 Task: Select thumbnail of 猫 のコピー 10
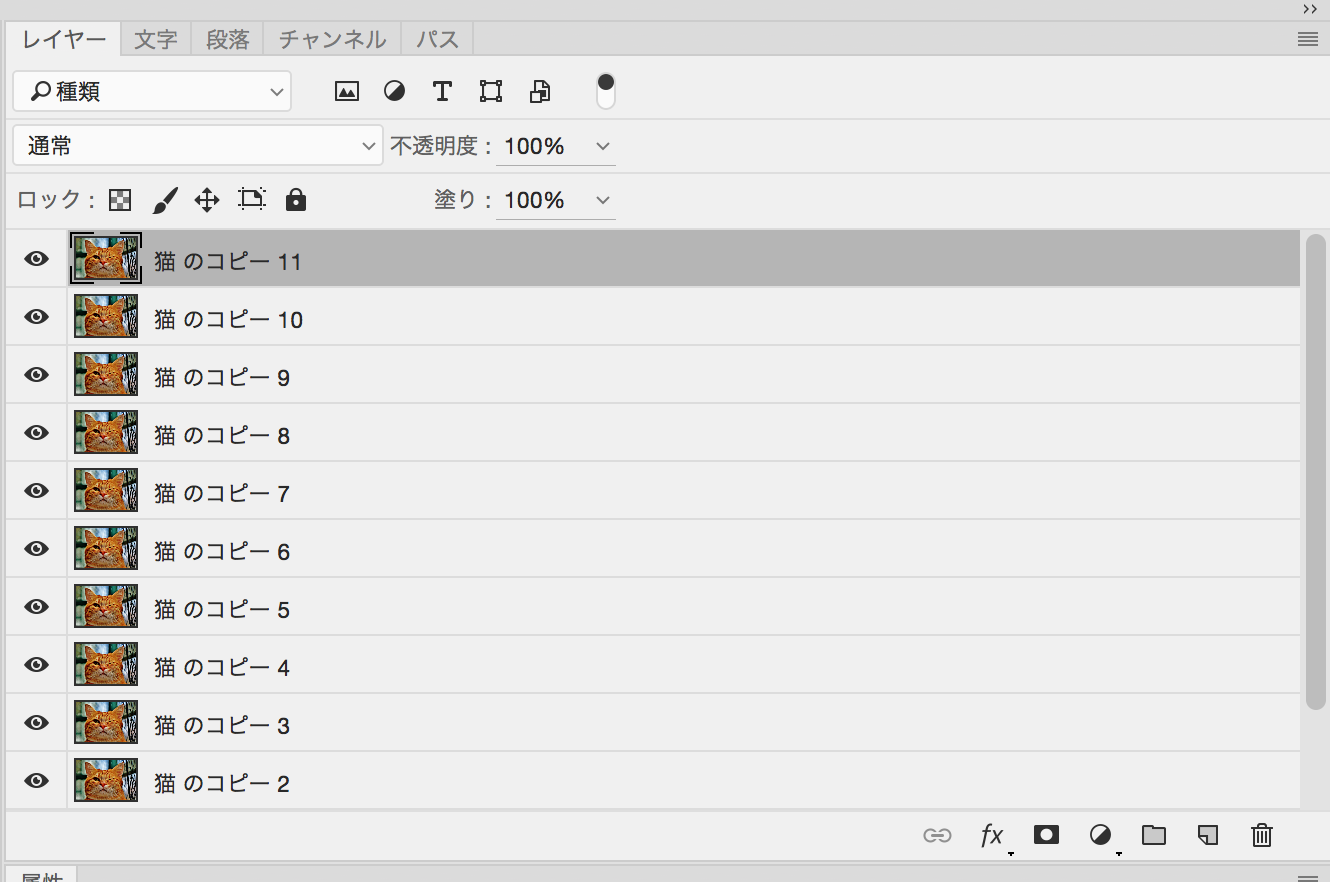(x=106, y=317)
